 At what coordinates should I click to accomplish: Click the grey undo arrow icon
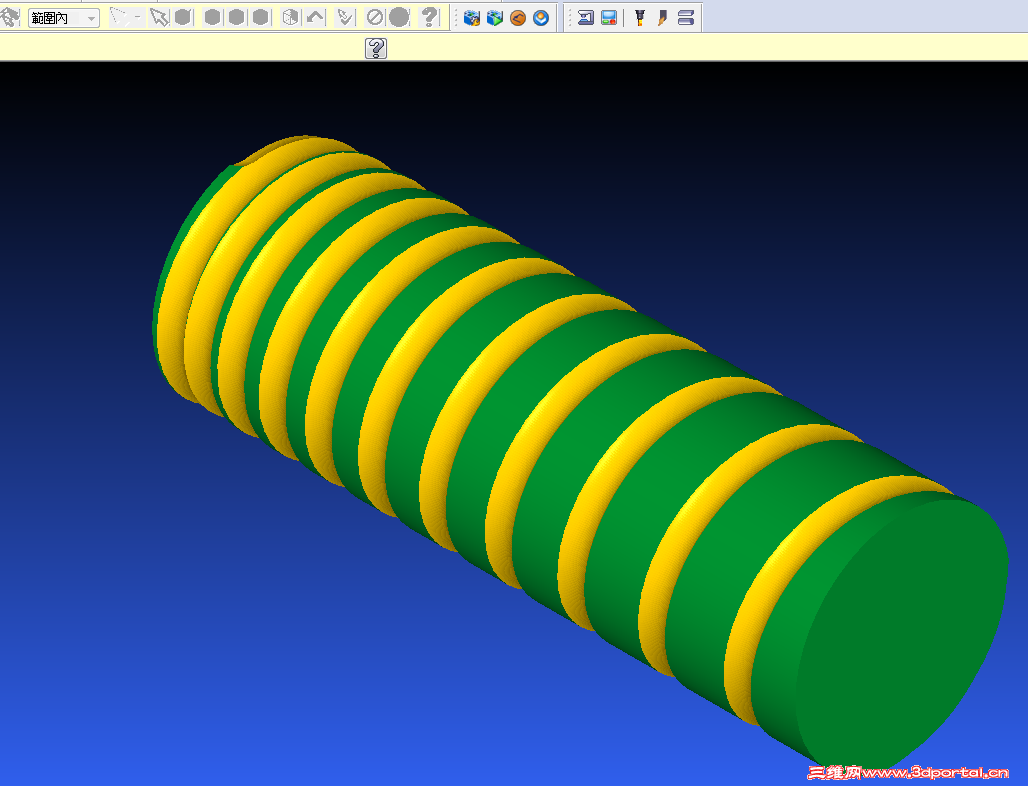[315, 17]
